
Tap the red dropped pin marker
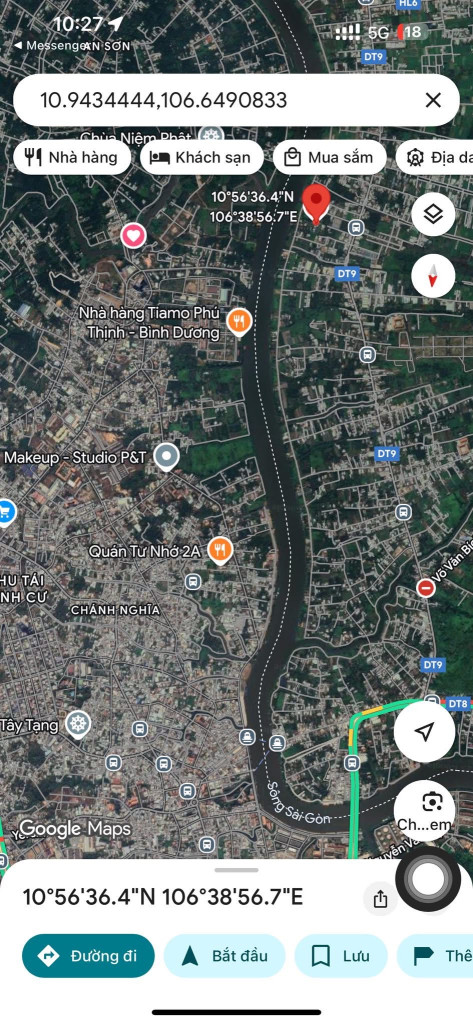317,204
